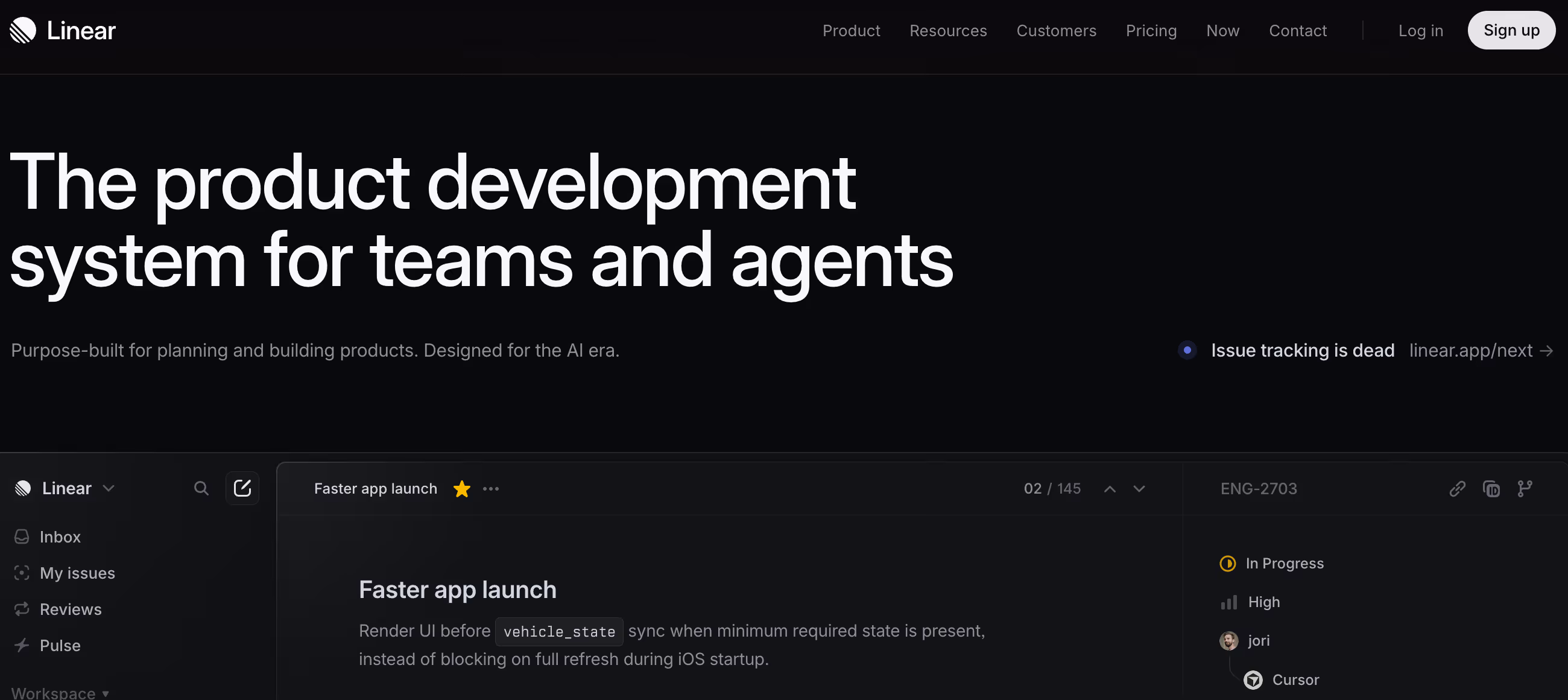The image size is (1568, 700).
Task: Click the Cursor agent entry
Action: pyautogui.click(x=1282, y=679)
